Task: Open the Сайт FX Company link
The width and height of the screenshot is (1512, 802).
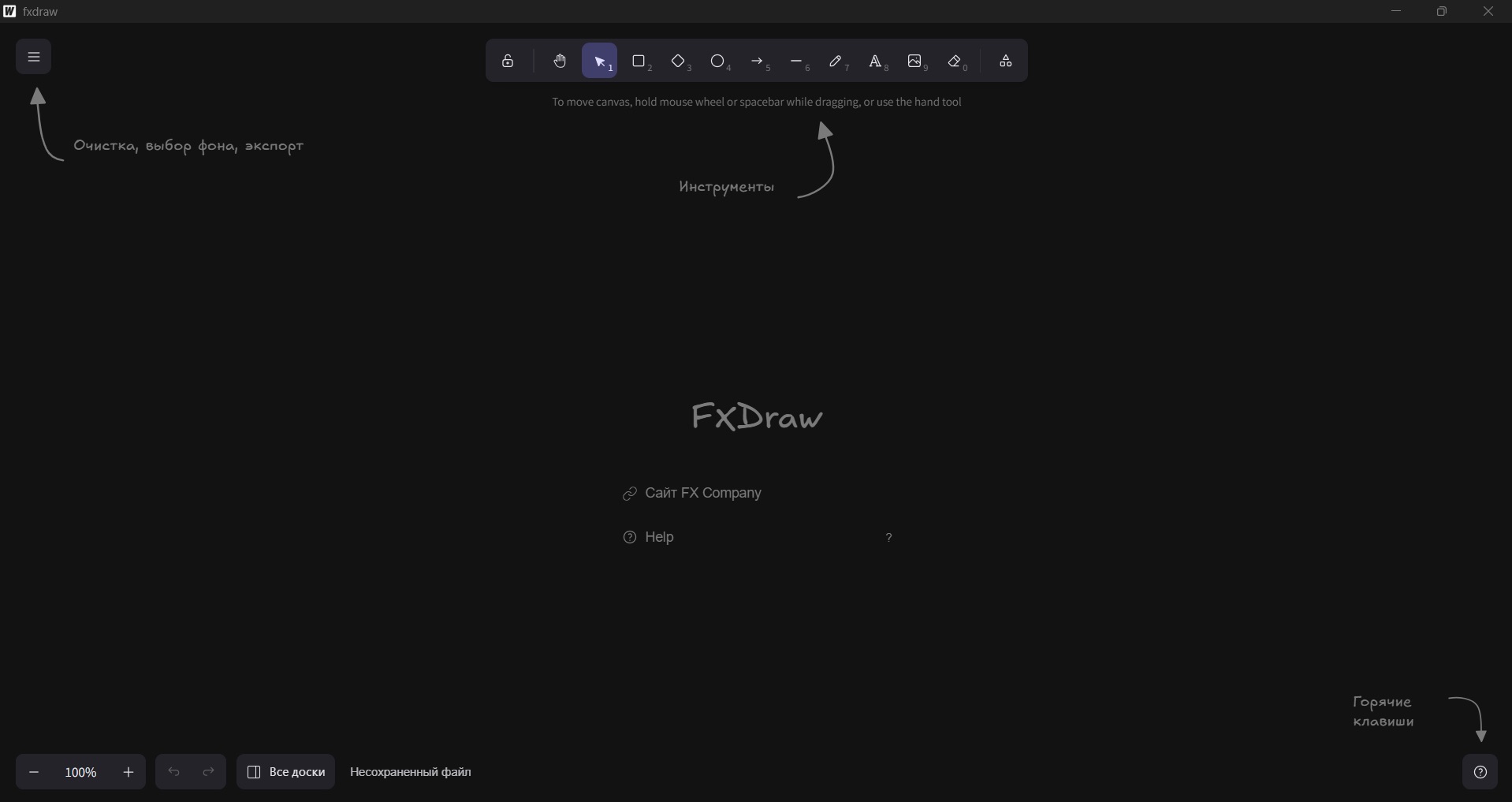Action: pyautogui.click(x=693, y=494)
